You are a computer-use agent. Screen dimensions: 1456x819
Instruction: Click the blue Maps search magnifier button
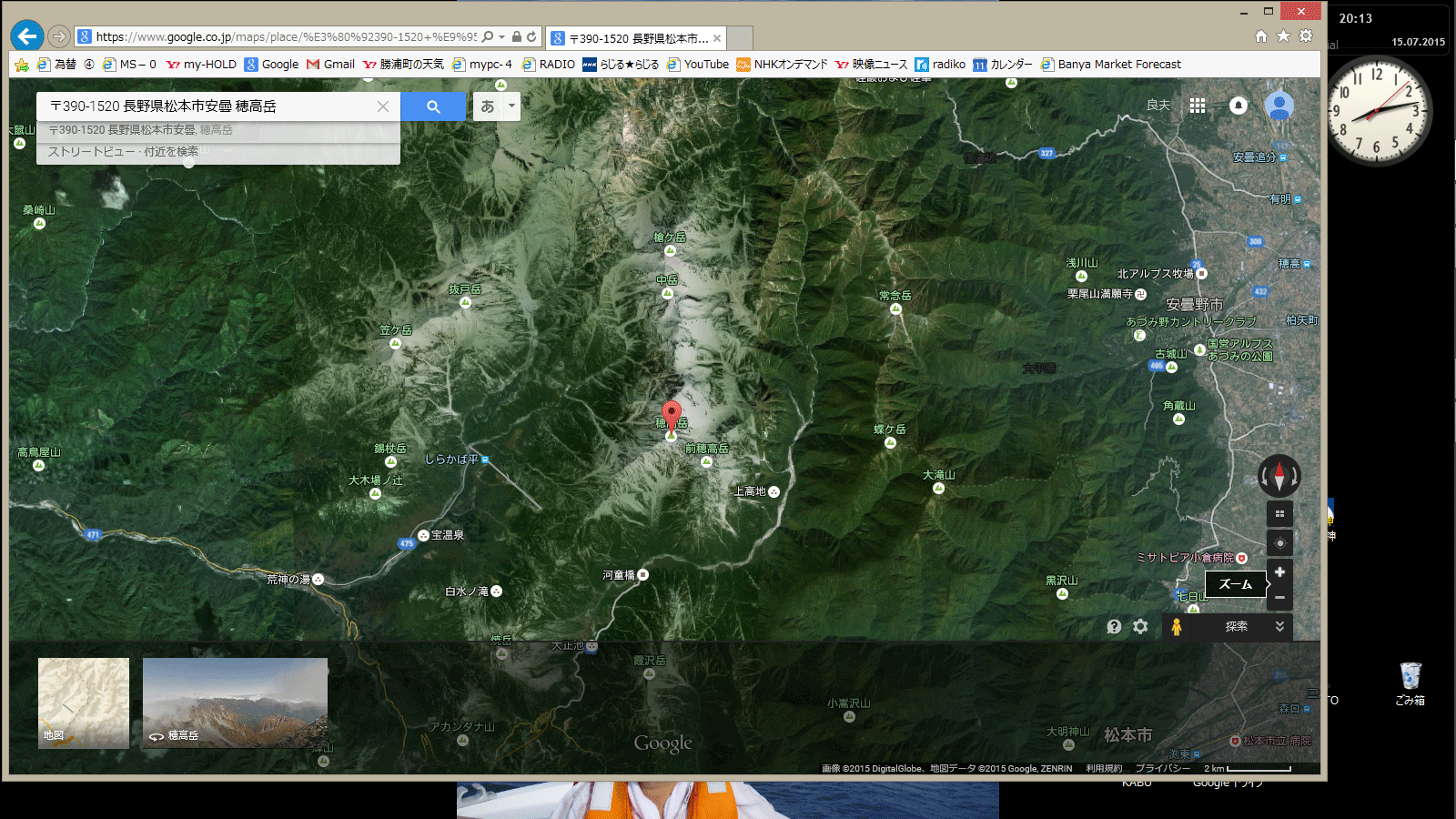pos(433,106)
